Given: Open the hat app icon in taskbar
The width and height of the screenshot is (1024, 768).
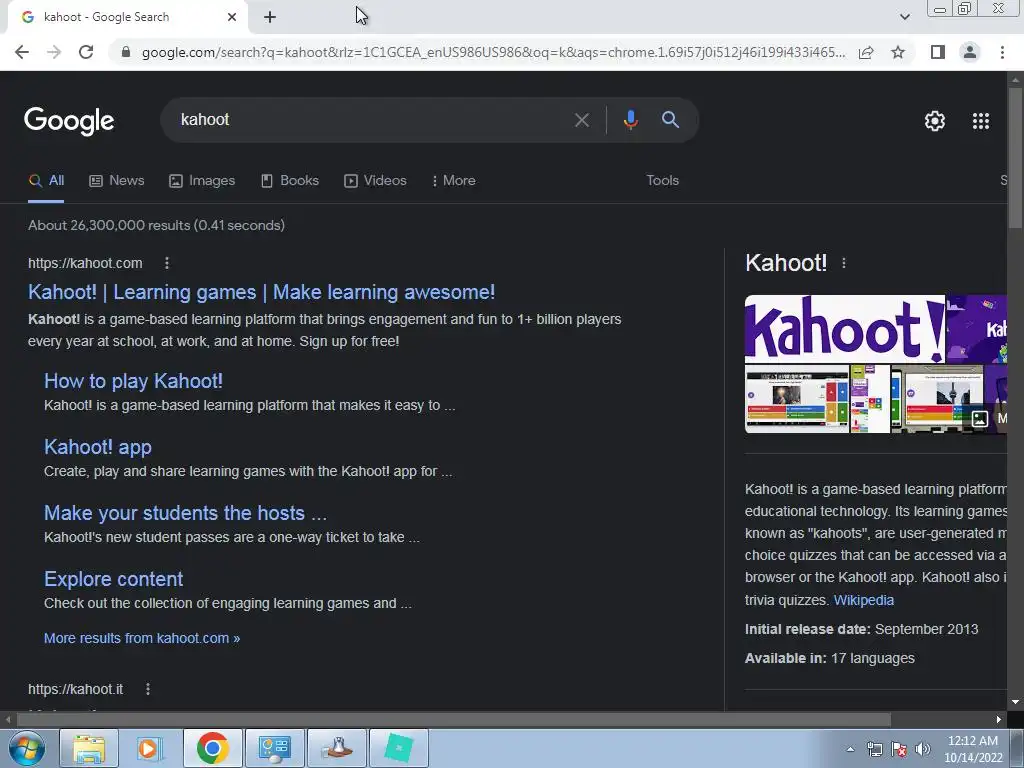Looking at the screenshot, I should click(337, 748).
